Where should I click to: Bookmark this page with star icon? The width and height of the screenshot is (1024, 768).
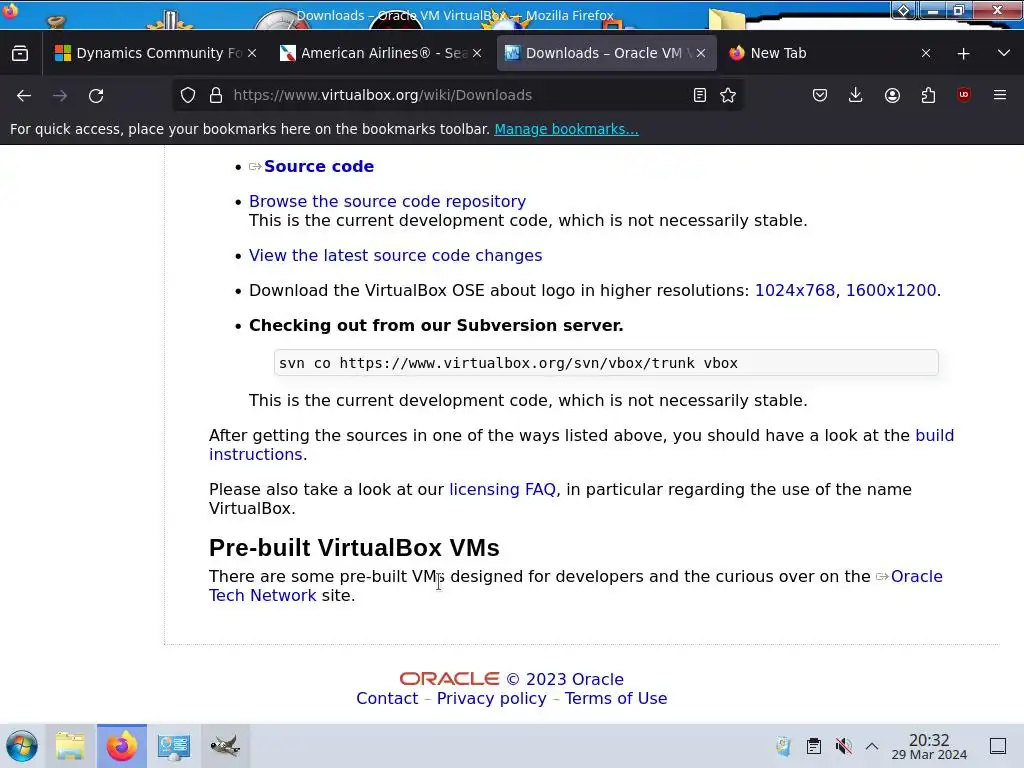tap(728, 95)
